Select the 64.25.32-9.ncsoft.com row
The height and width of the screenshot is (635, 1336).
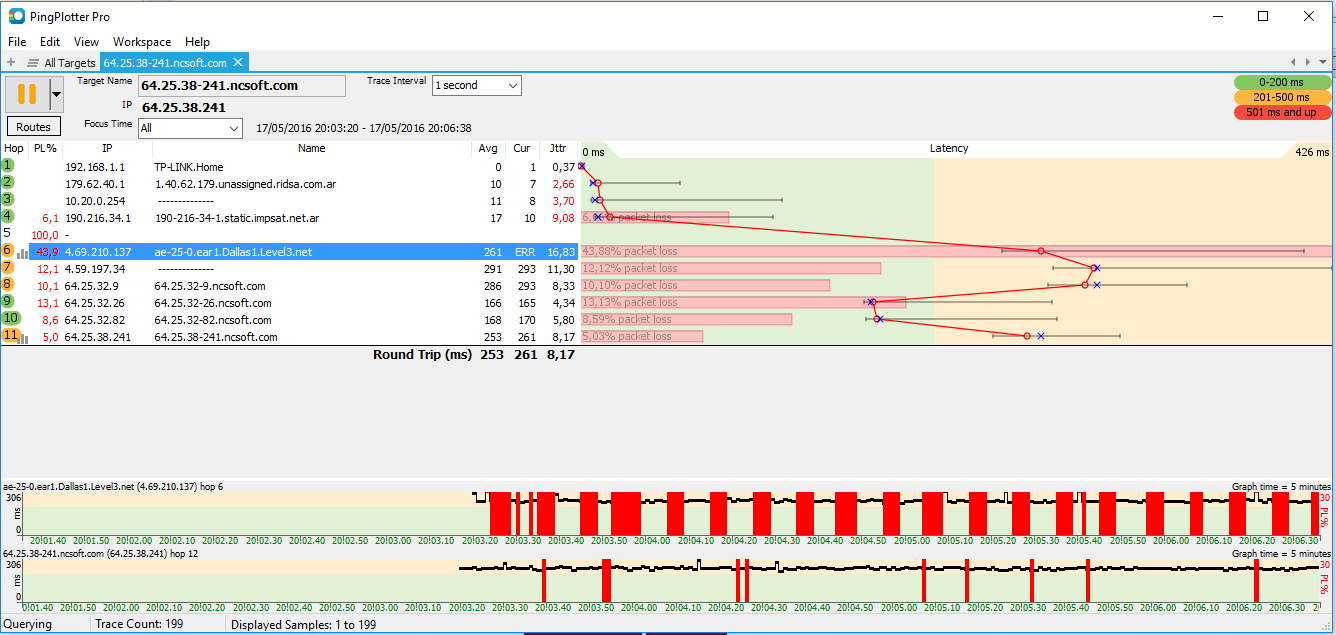(290, 286)
